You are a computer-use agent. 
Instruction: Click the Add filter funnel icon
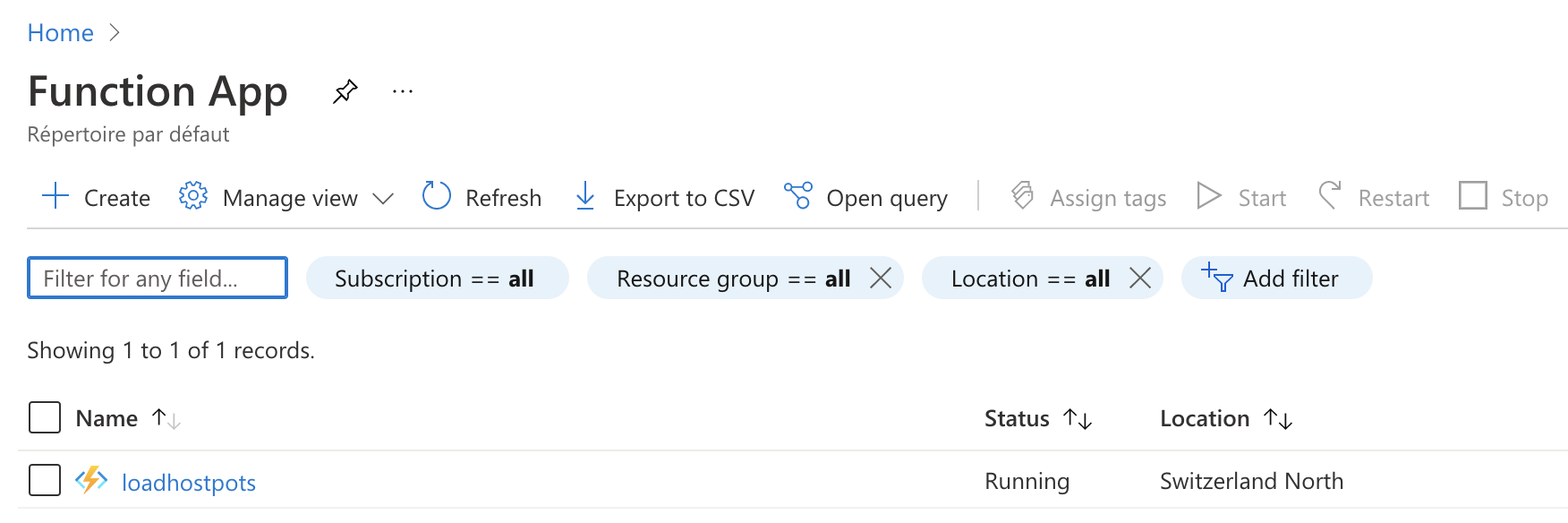(x=1217, y=278)
